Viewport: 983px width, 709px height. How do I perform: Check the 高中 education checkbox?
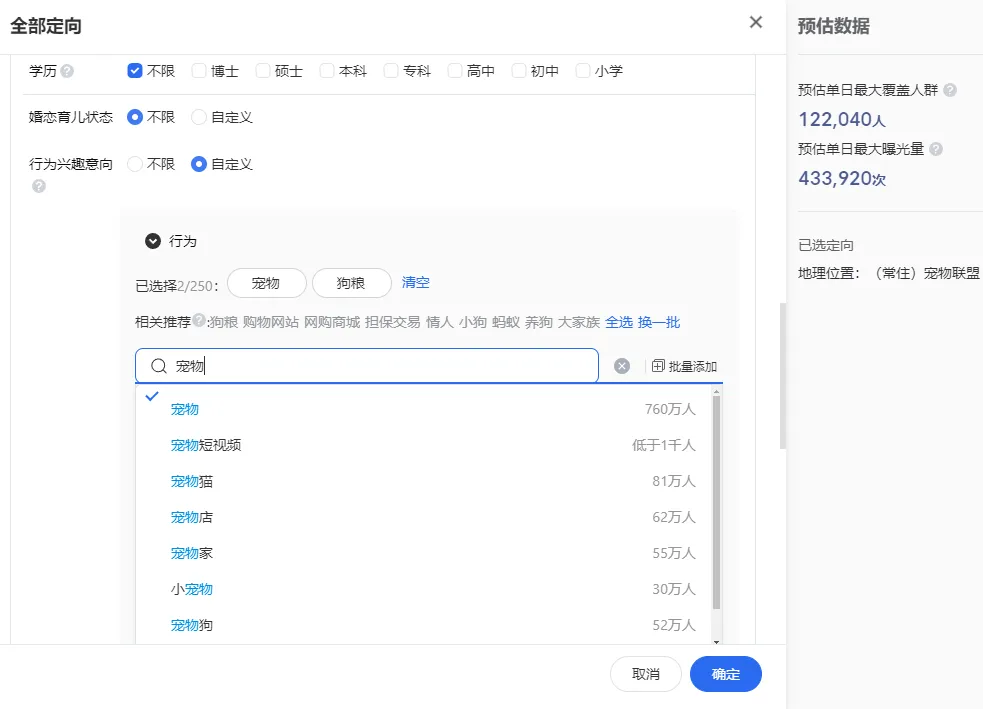(x=454, y=70)
